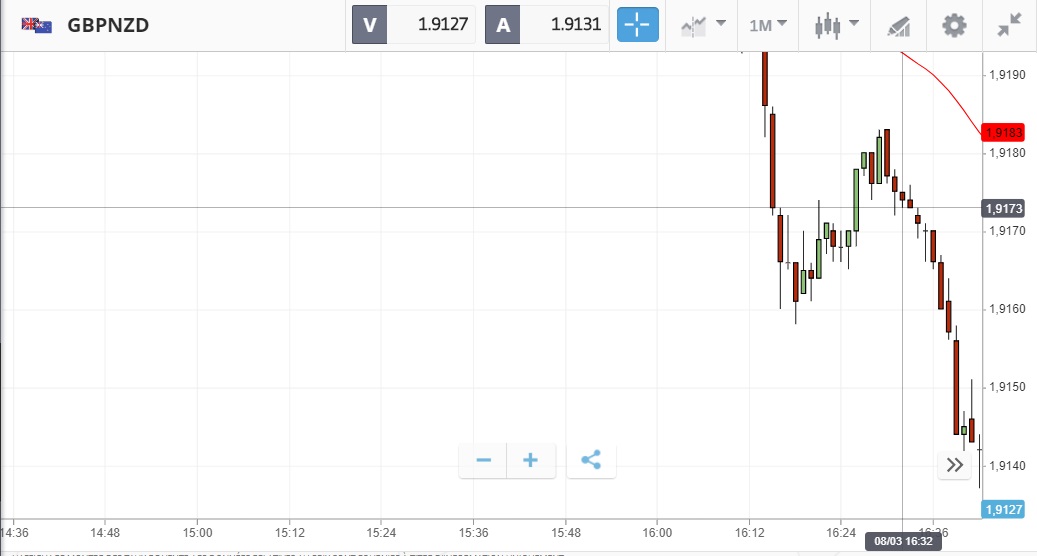Screen dimensions: 1037x556
Task: Jump to latest candle with double-chevron
Action: (954, 464)
